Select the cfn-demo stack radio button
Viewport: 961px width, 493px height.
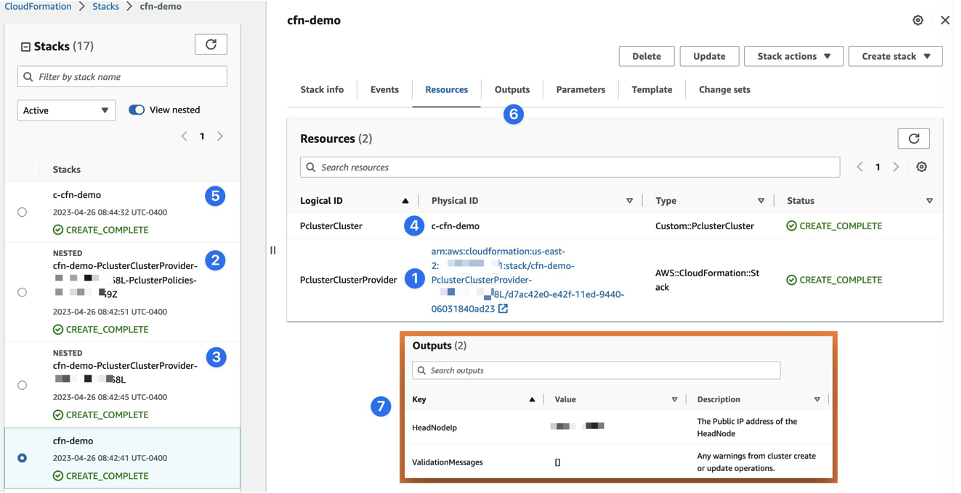click(22, 458)
